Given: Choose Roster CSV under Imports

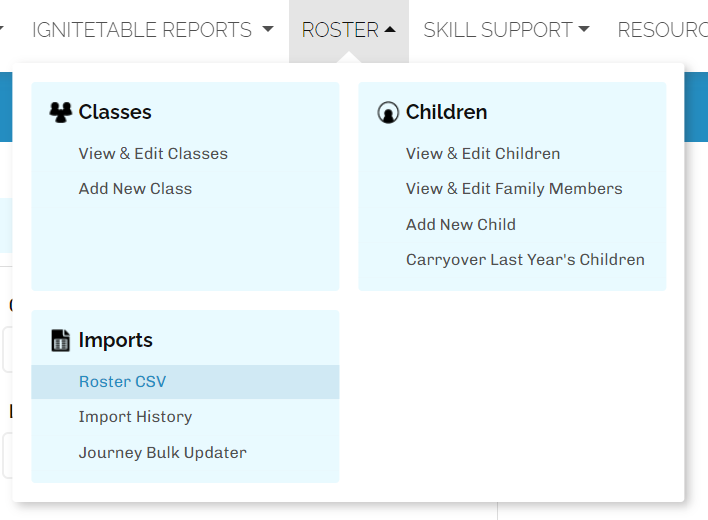Looking at the screenshot, I should click(x=122, y=382).
